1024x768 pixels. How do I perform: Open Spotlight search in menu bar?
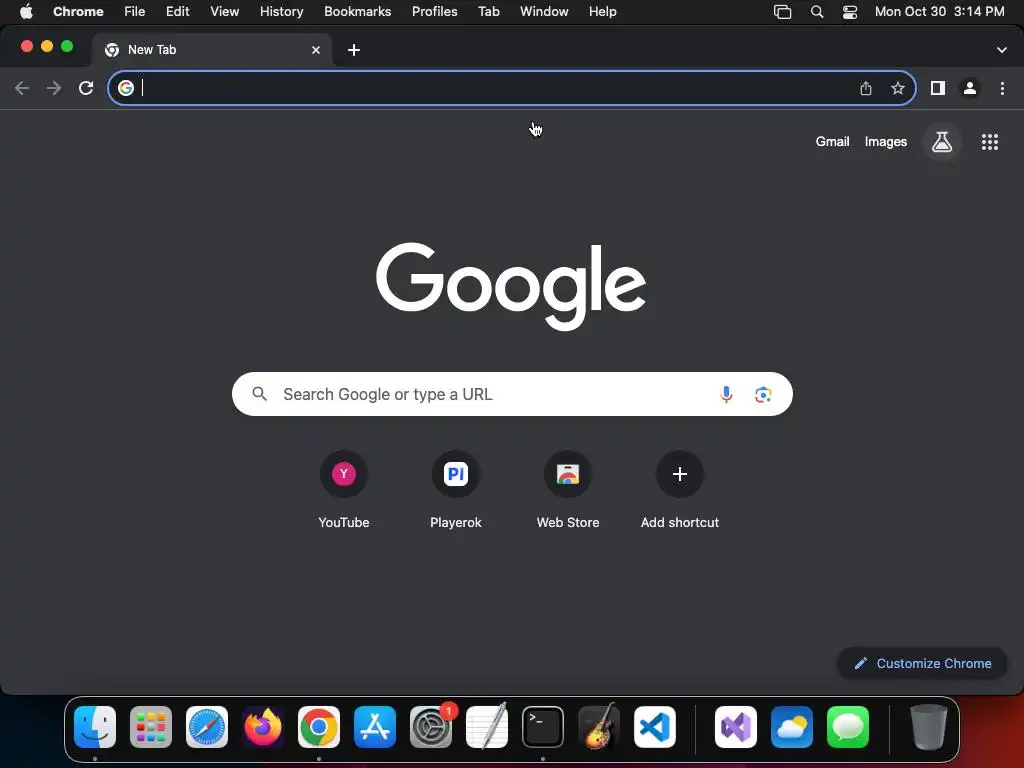click(x=817, y=12)
